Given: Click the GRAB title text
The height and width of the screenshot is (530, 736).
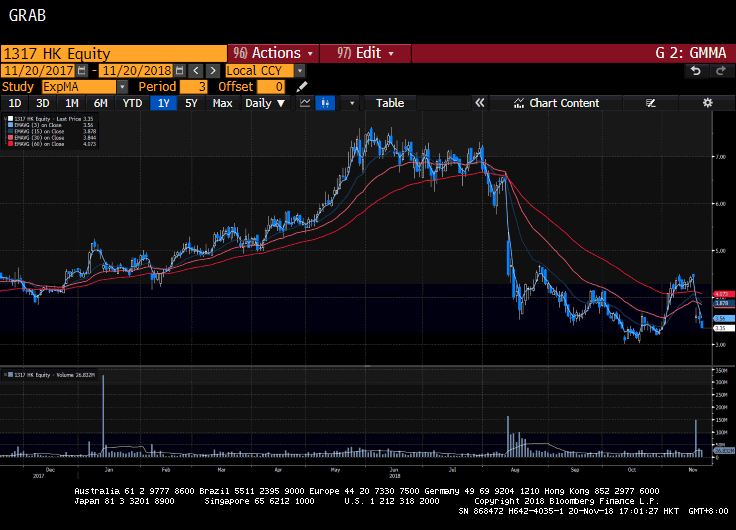Looking at the screenshot, I should (x=27, y=15).
